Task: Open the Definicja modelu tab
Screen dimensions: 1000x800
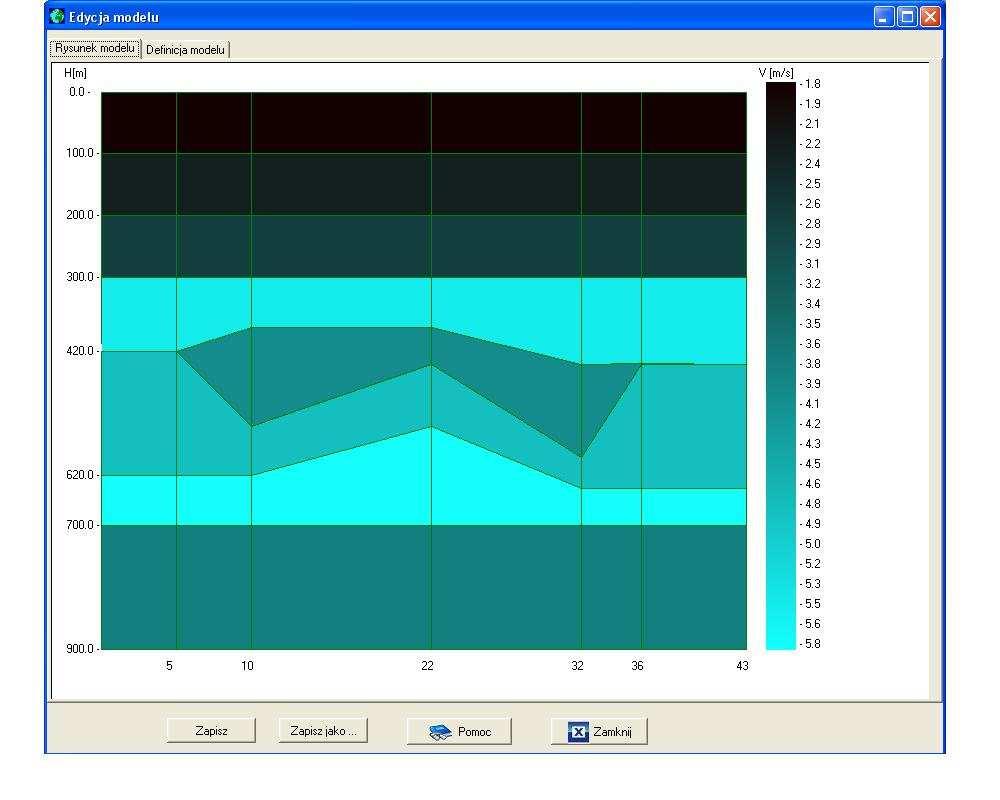Action: point(185,50)
